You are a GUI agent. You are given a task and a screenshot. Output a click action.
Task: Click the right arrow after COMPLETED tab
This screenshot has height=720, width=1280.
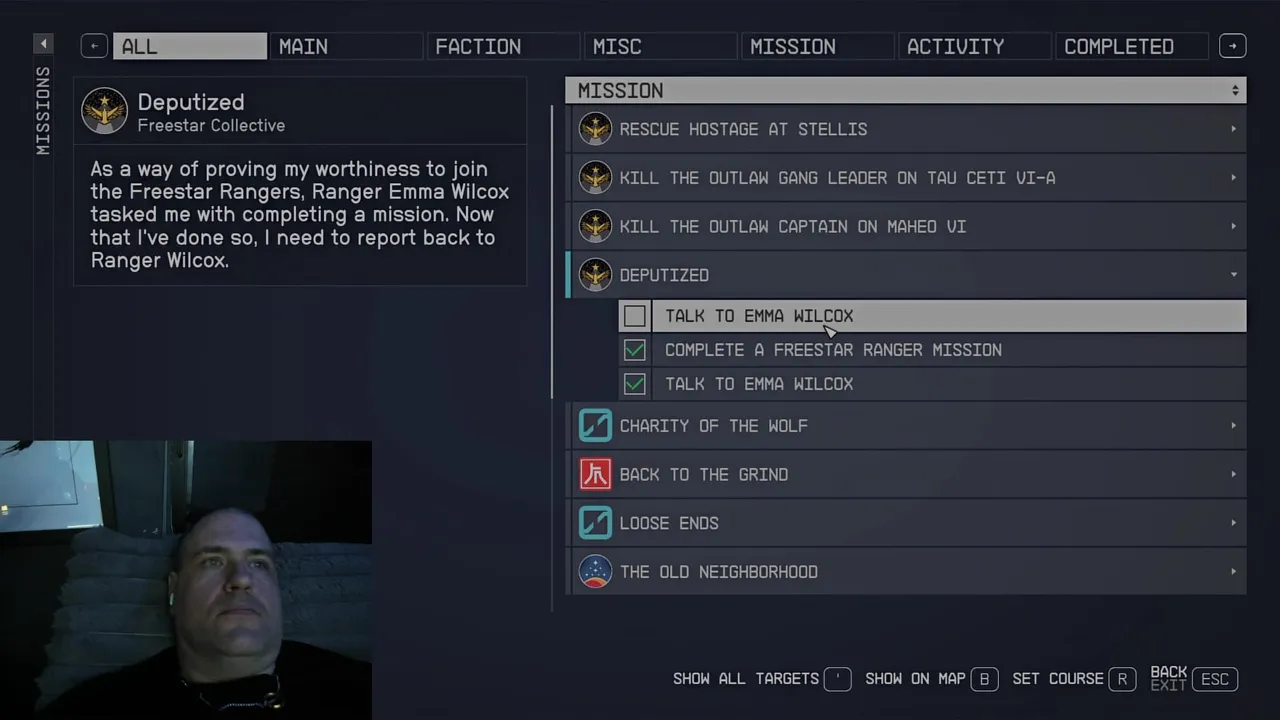[1233, 46]
